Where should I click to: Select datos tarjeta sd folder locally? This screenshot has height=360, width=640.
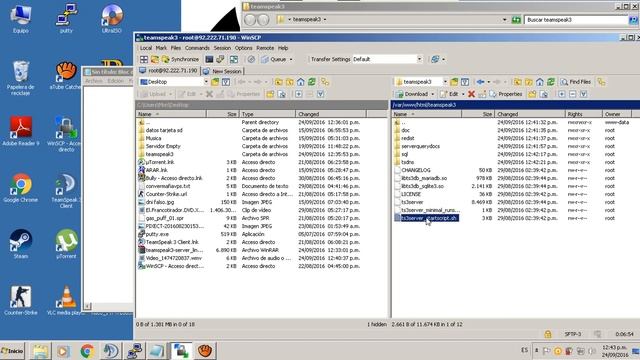pos(164,130)
